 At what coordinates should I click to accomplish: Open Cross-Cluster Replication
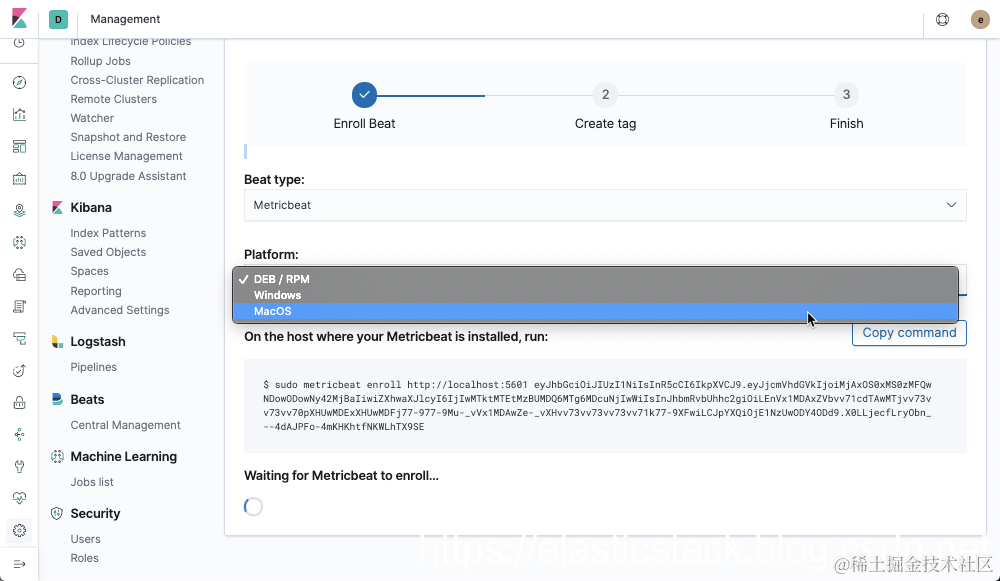pyautogui.click(x=137, y=80)
